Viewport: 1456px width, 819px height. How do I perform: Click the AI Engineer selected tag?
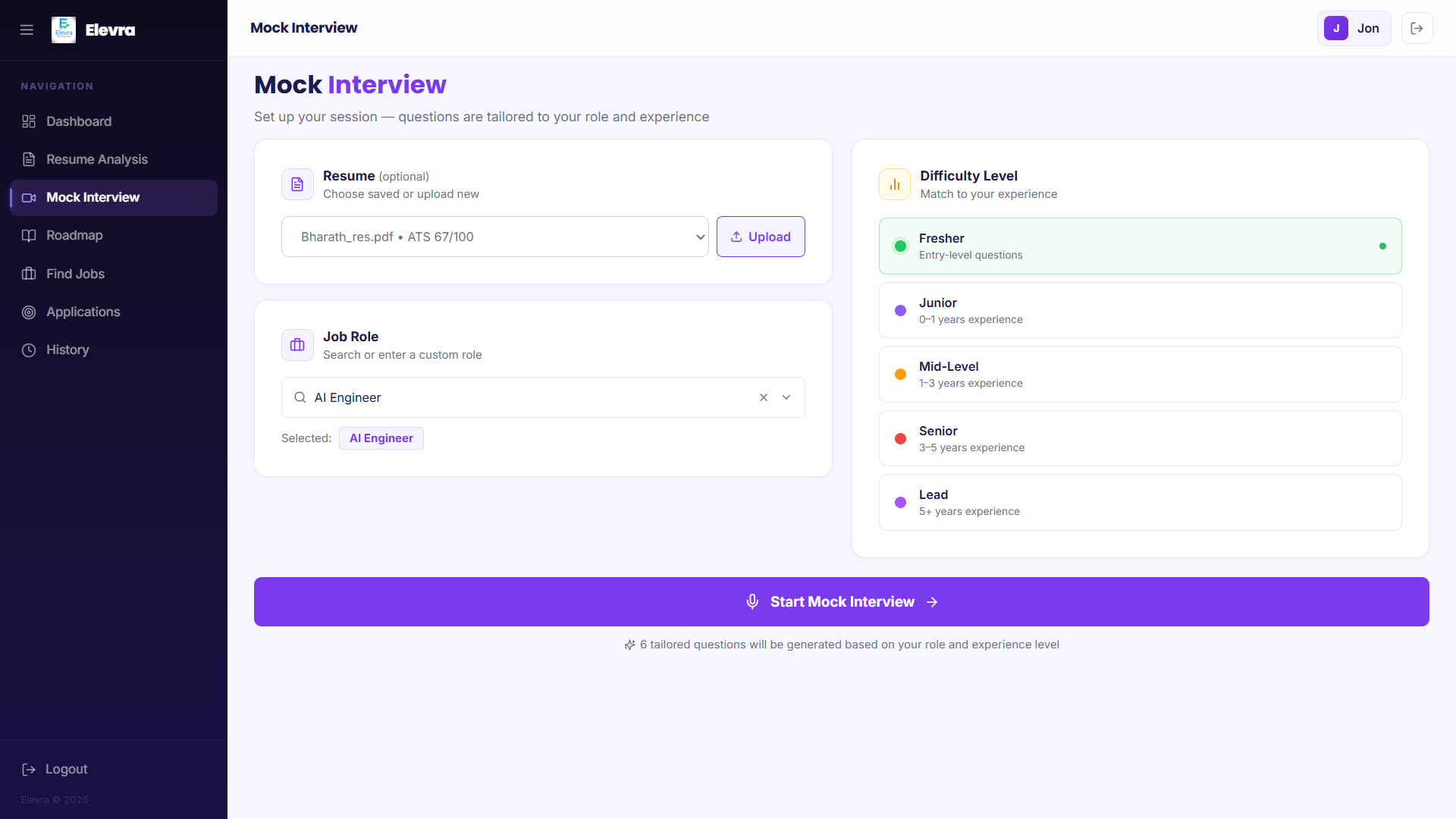(381, 438)
